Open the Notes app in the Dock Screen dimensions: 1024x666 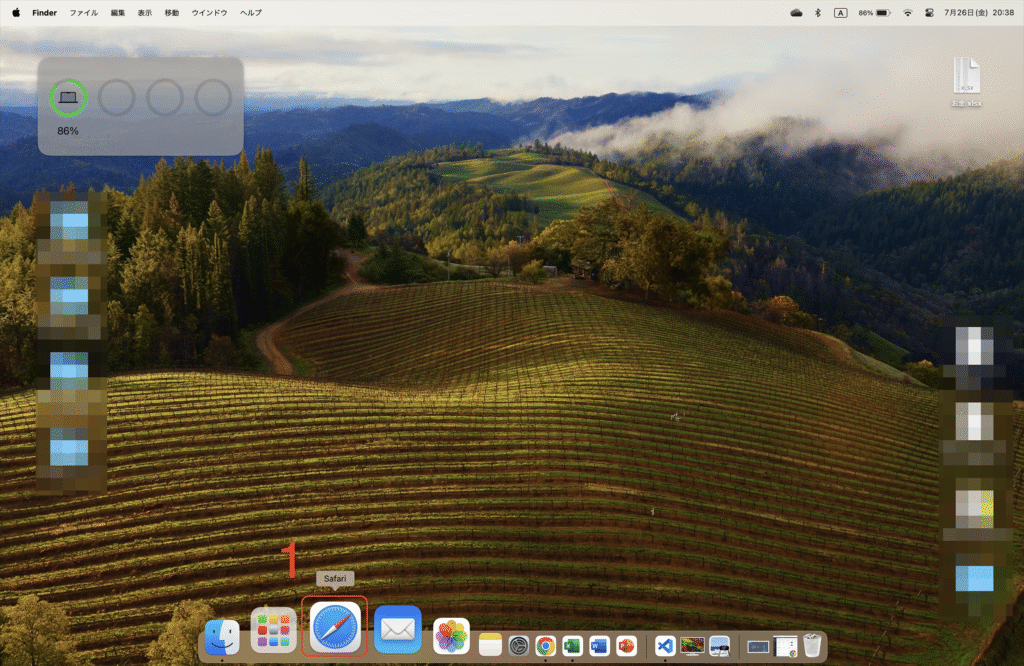coord(490,646)
